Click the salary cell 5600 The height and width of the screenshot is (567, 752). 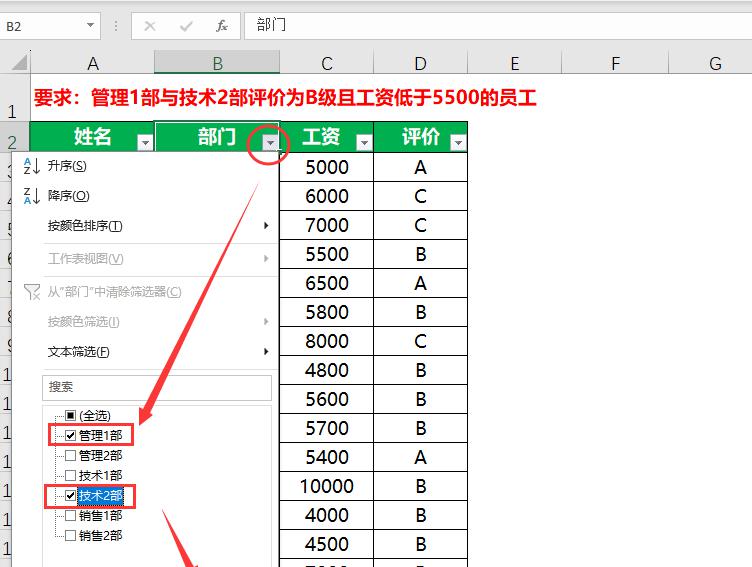327,399
